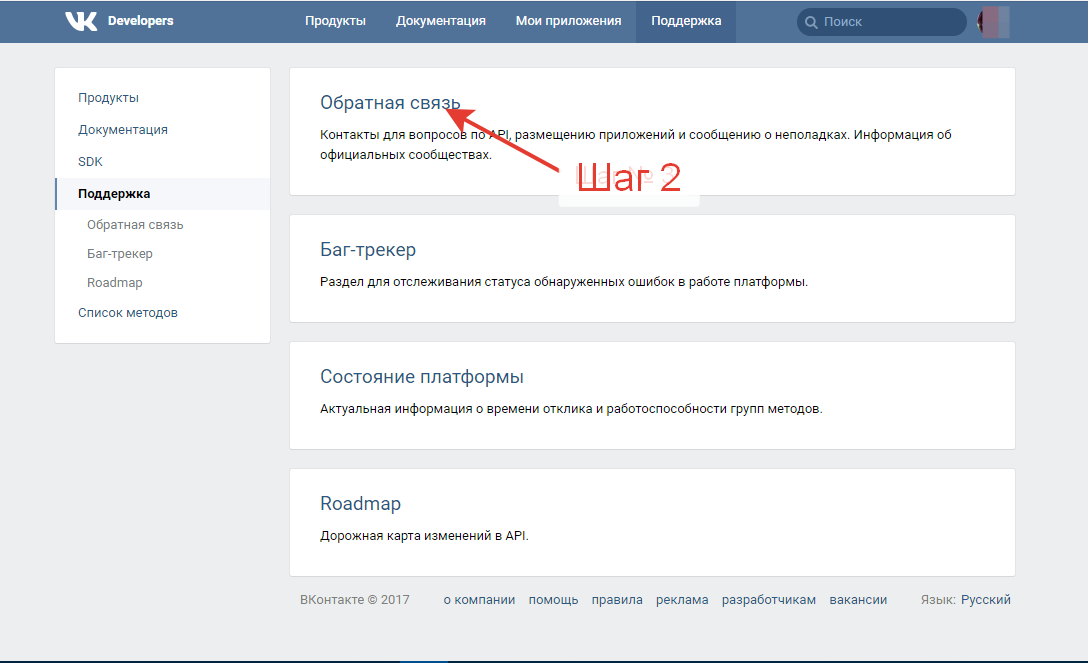The image size is (1088, 663).
Task: Click the search magnifier icon
Action: point(810,22)
